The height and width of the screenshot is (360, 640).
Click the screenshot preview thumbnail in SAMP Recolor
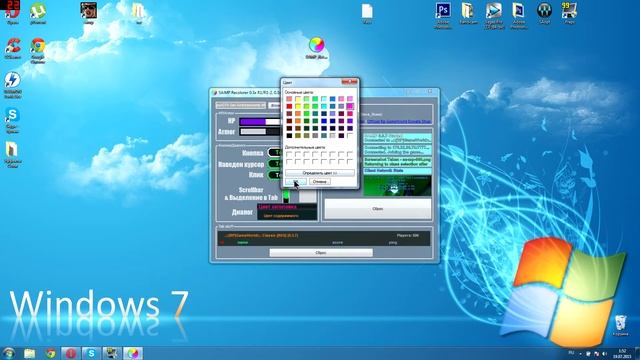coord(397,185)
